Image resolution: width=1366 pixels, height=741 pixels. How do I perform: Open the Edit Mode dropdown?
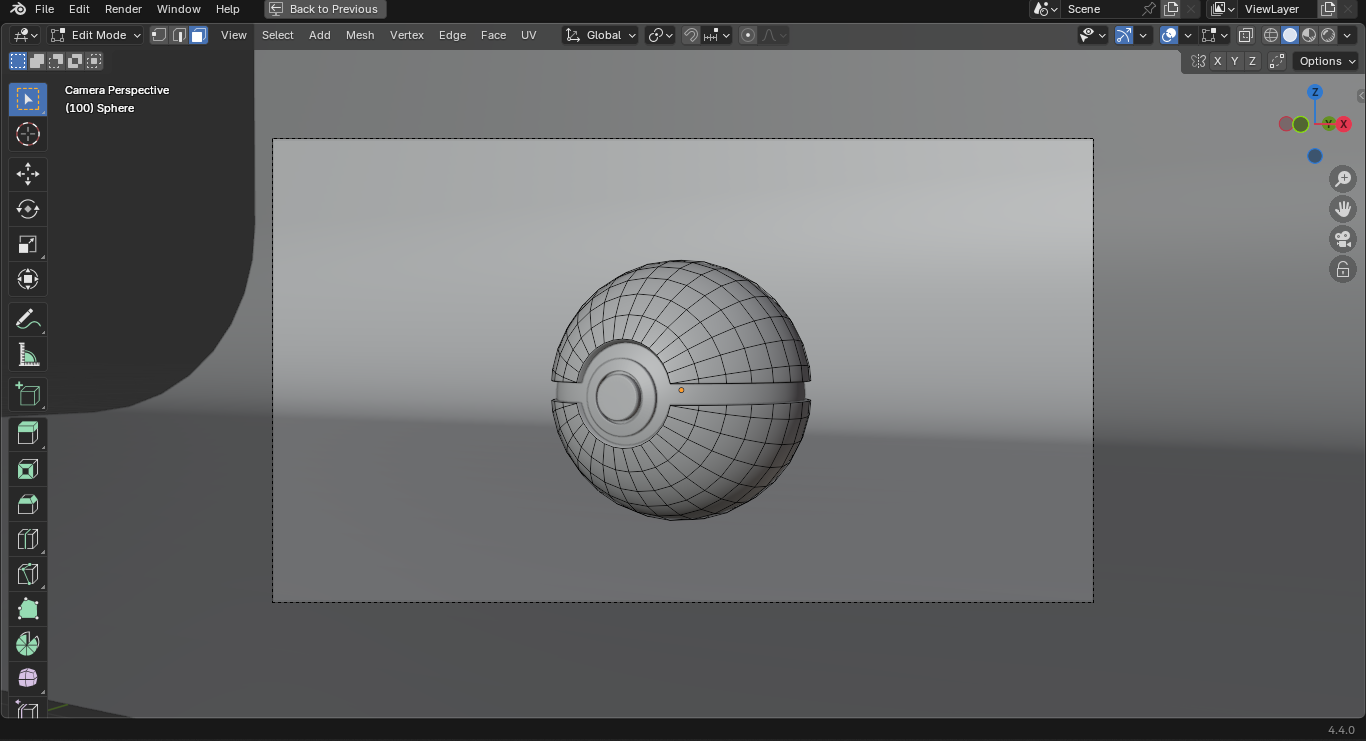[x=96, y=35]
